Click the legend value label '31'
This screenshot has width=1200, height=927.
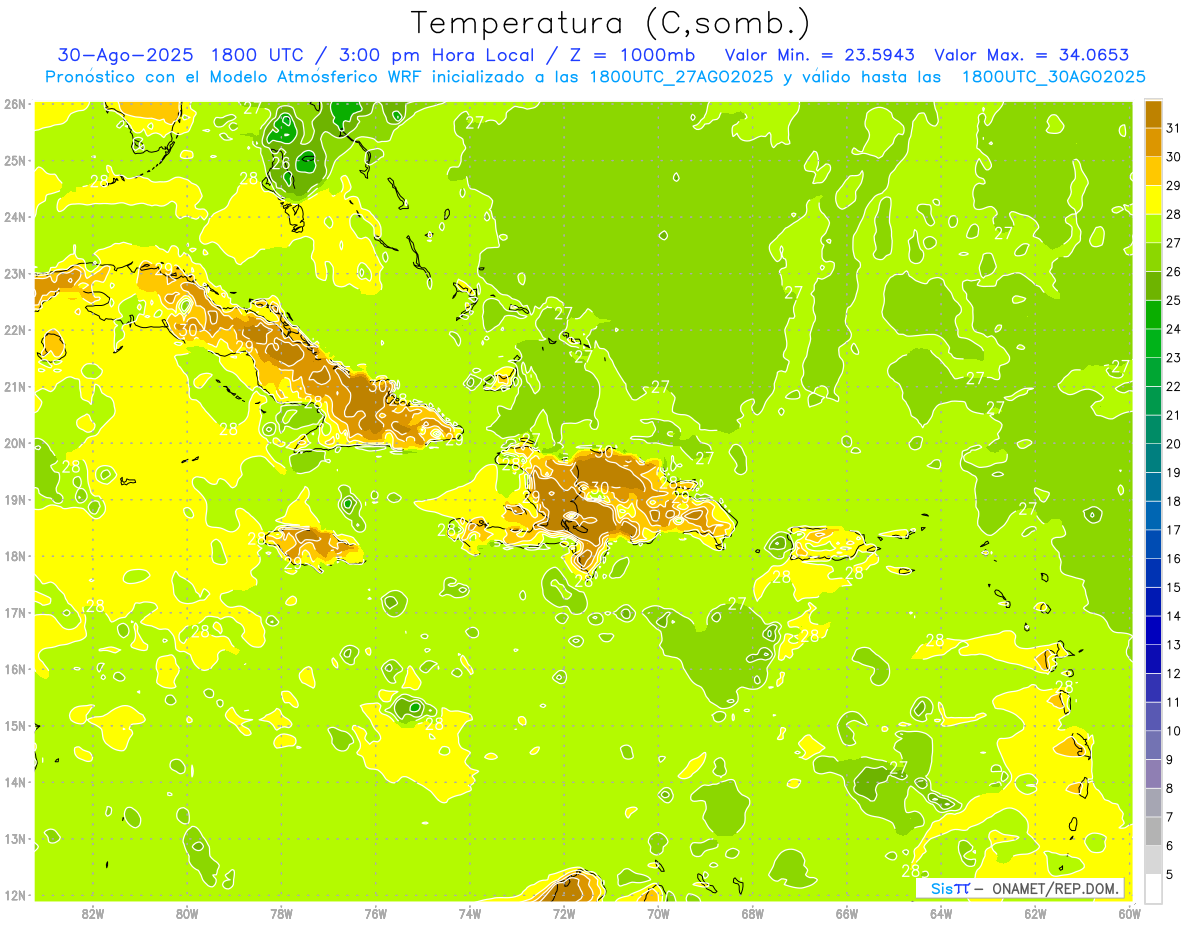point(1173,128)
